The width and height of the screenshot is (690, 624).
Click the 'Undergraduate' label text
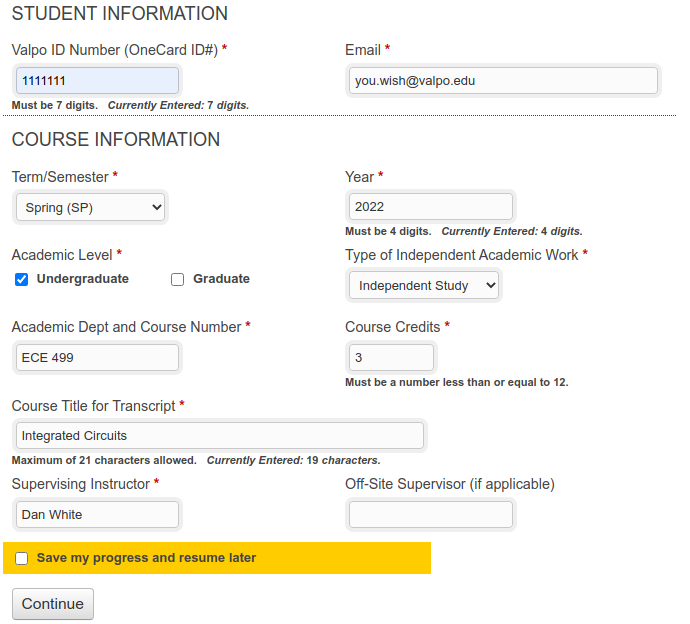(x=83, y=279)
